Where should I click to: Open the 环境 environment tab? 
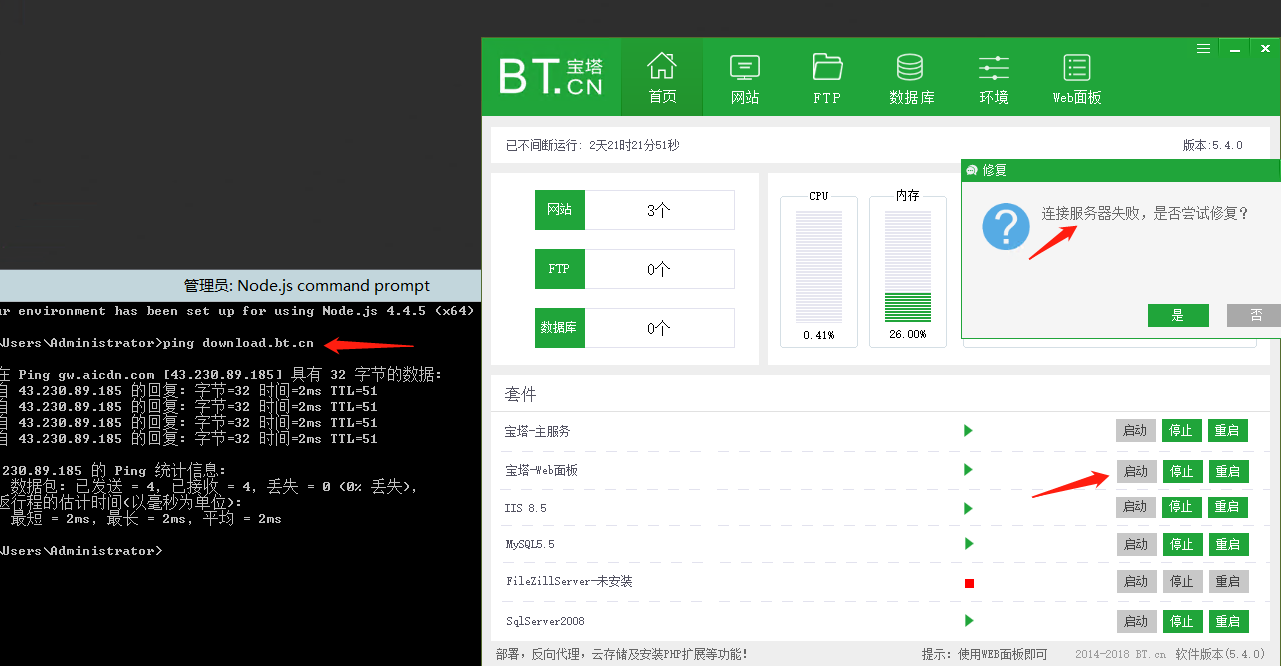click(994, 77)
